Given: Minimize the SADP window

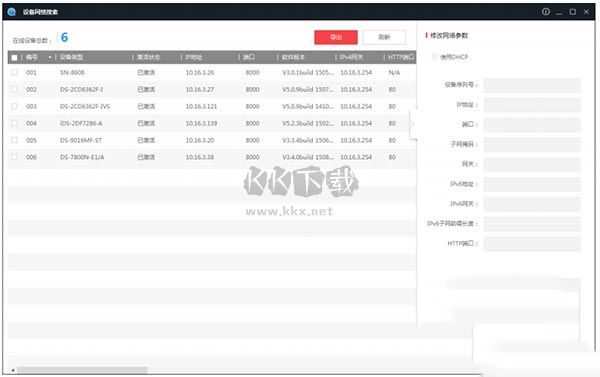Looking at the screenshot, I should (559, 12).
